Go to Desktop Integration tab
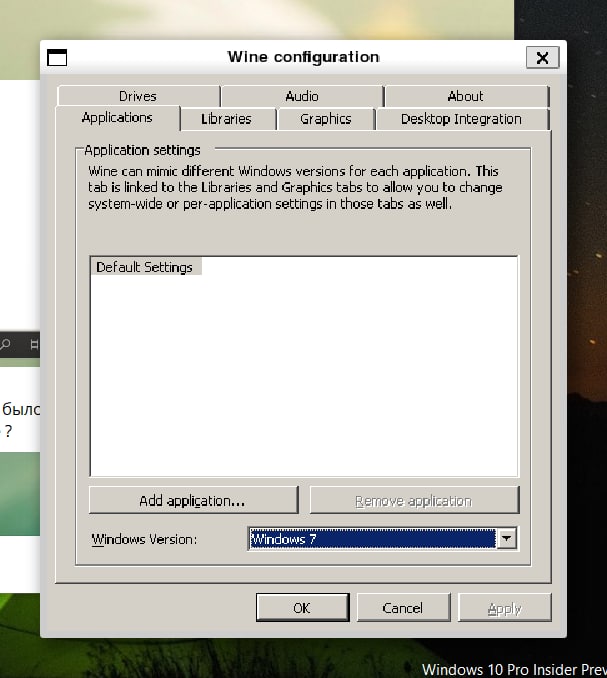607x678 pixels. [x=462, y=119]
